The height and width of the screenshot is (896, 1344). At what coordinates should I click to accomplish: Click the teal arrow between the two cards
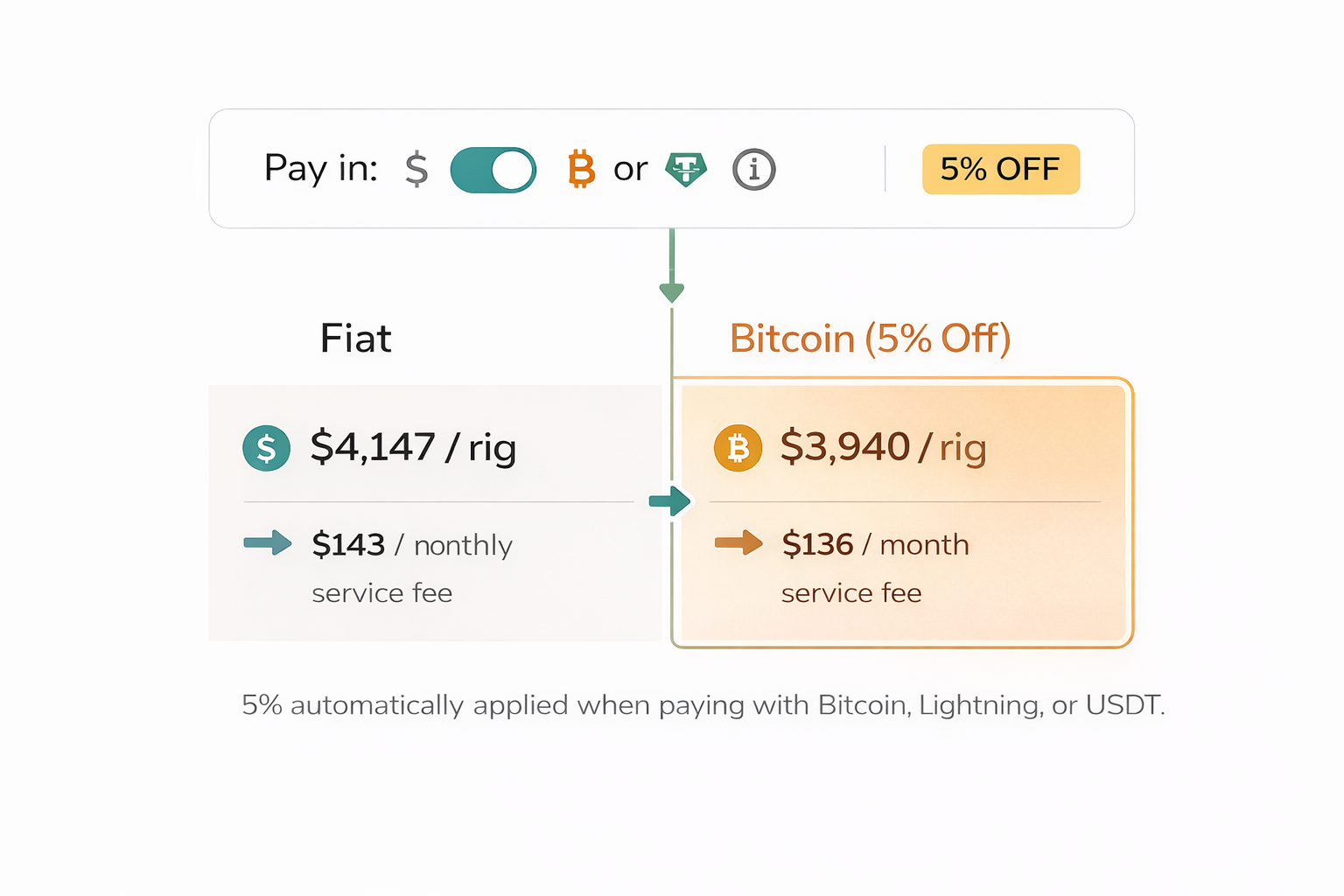[669, 501]
